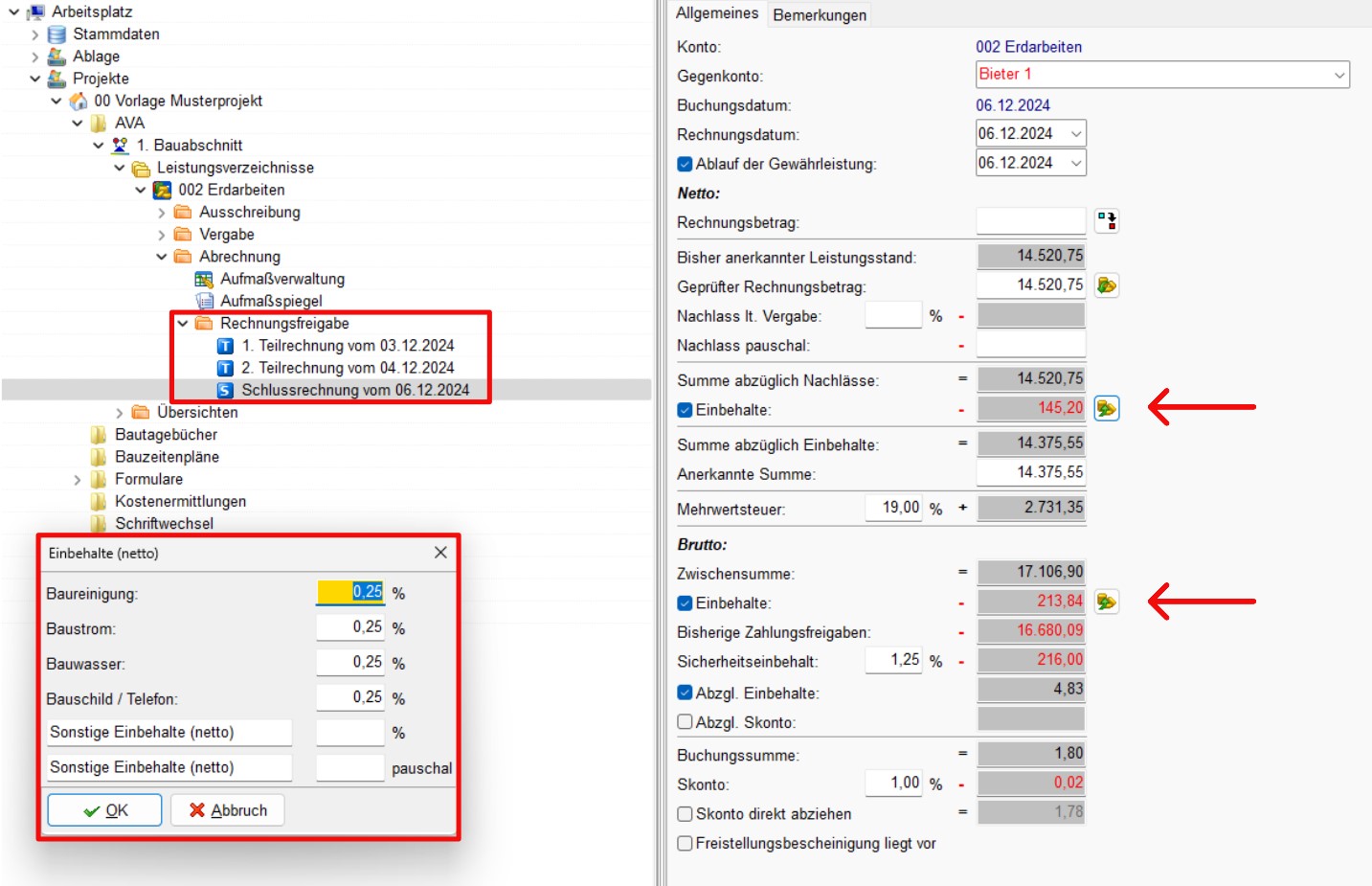Open netto Einbehalte editor icon
This screenshot has width=1372, height=886.
tap(1107, 409)
